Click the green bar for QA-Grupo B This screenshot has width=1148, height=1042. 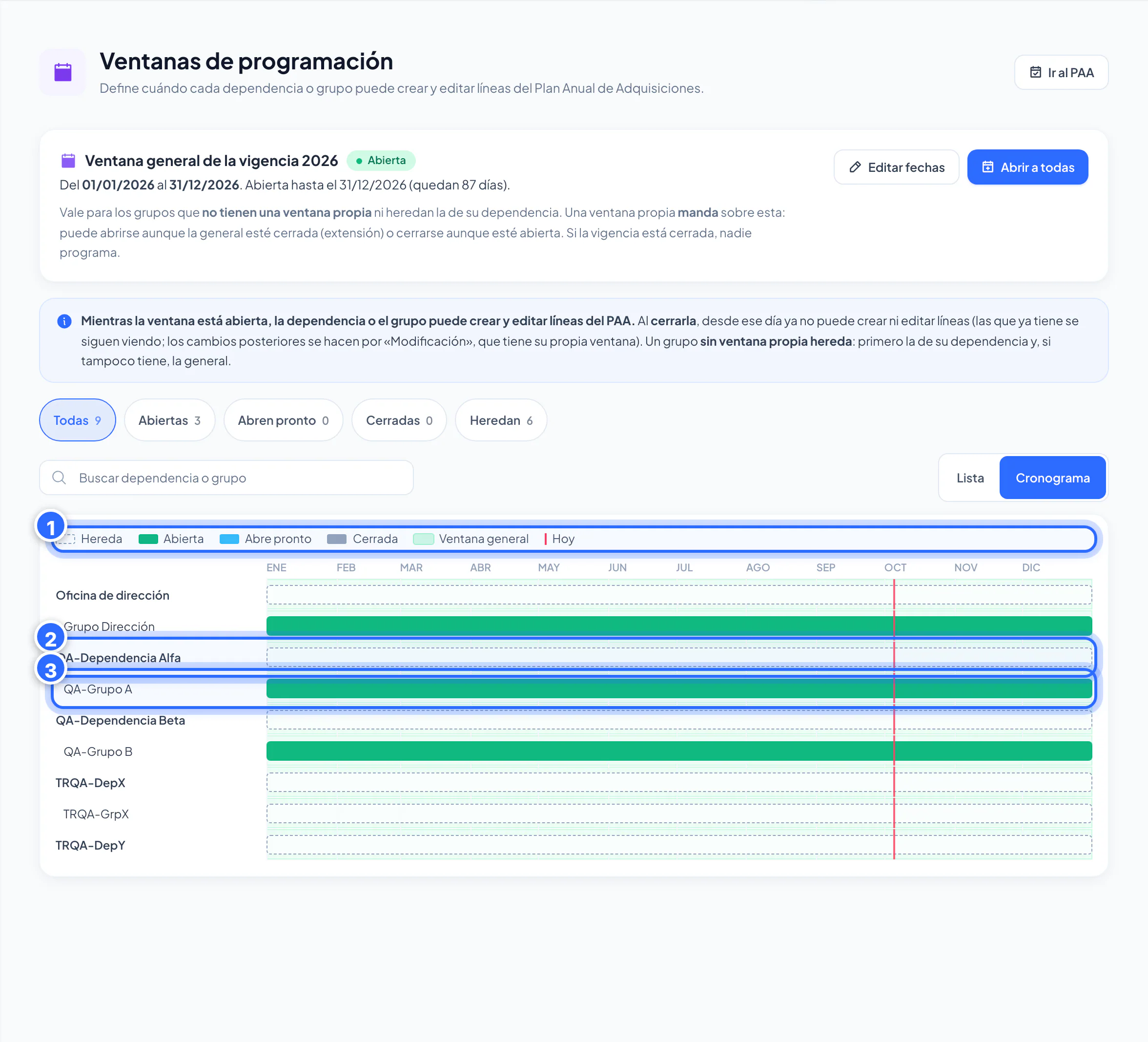679,751
